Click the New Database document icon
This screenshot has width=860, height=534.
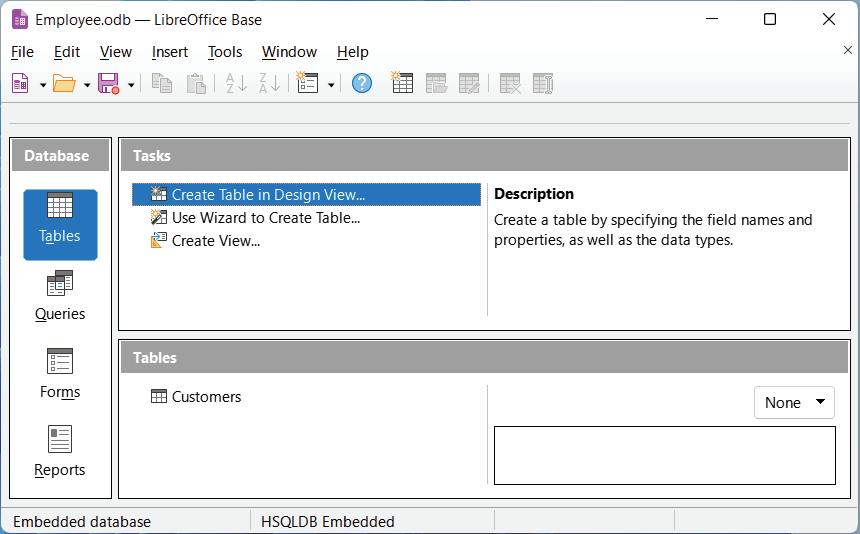(20, 84)
